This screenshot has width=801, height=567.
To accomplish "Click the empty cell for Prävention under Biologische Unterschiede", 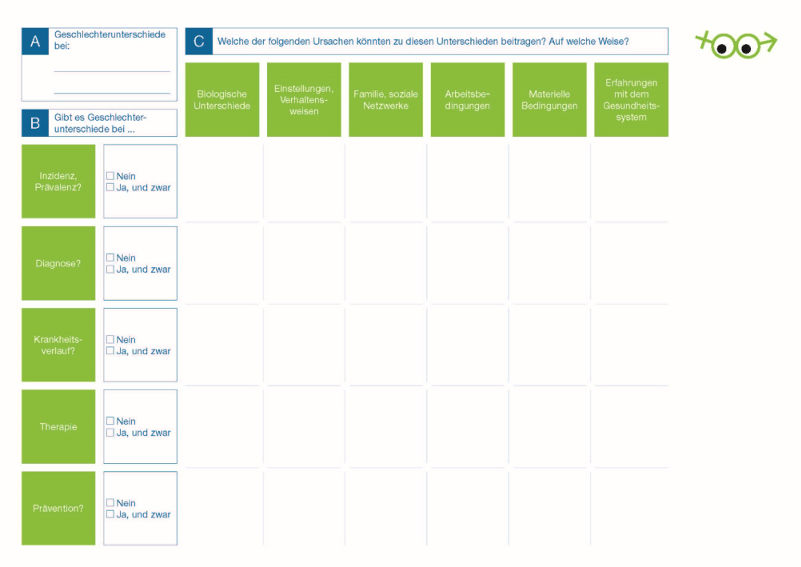I will (222, 508).
